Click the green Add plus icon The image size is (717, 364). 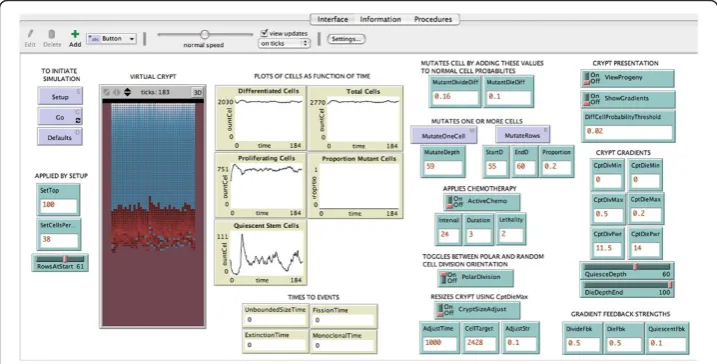coord(75,34)
